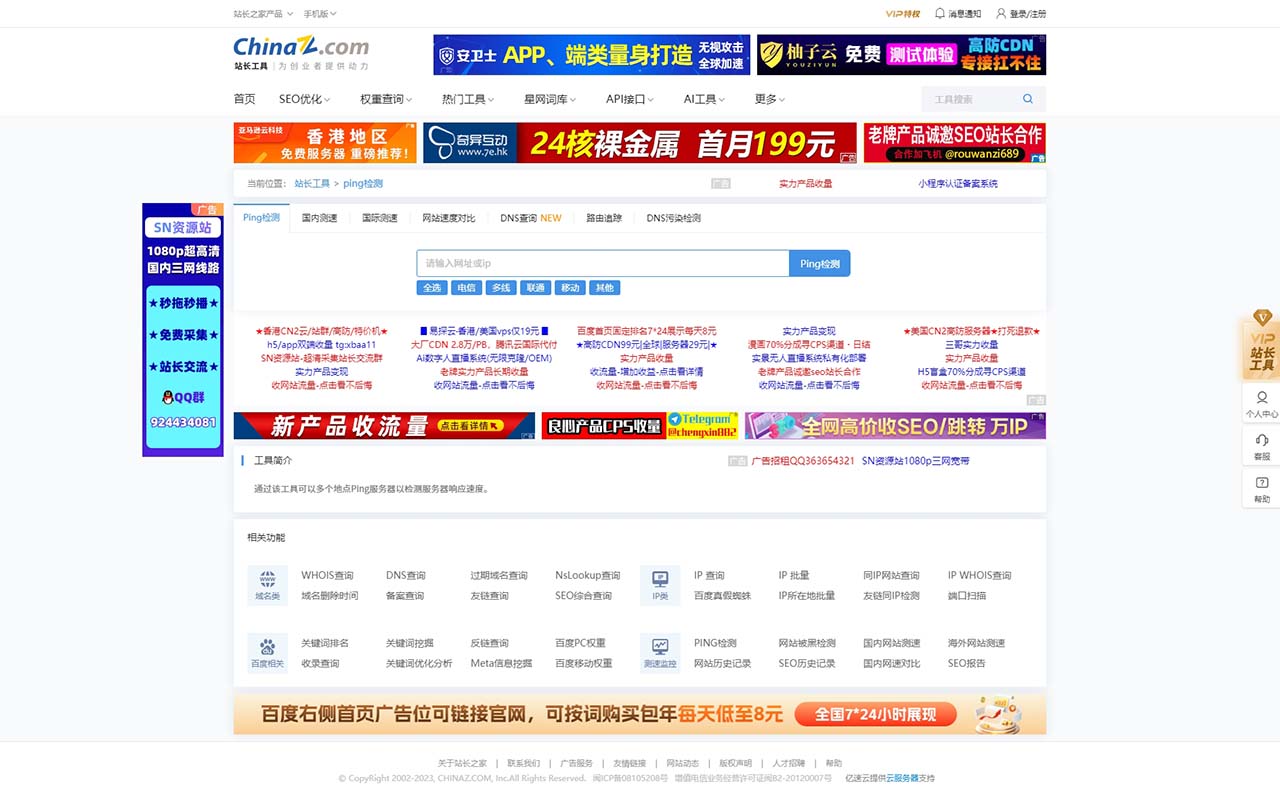Viewport: 1280px width, 796px height.
Task: Toggle the 全选 select-all option
Action: (431, 287)
